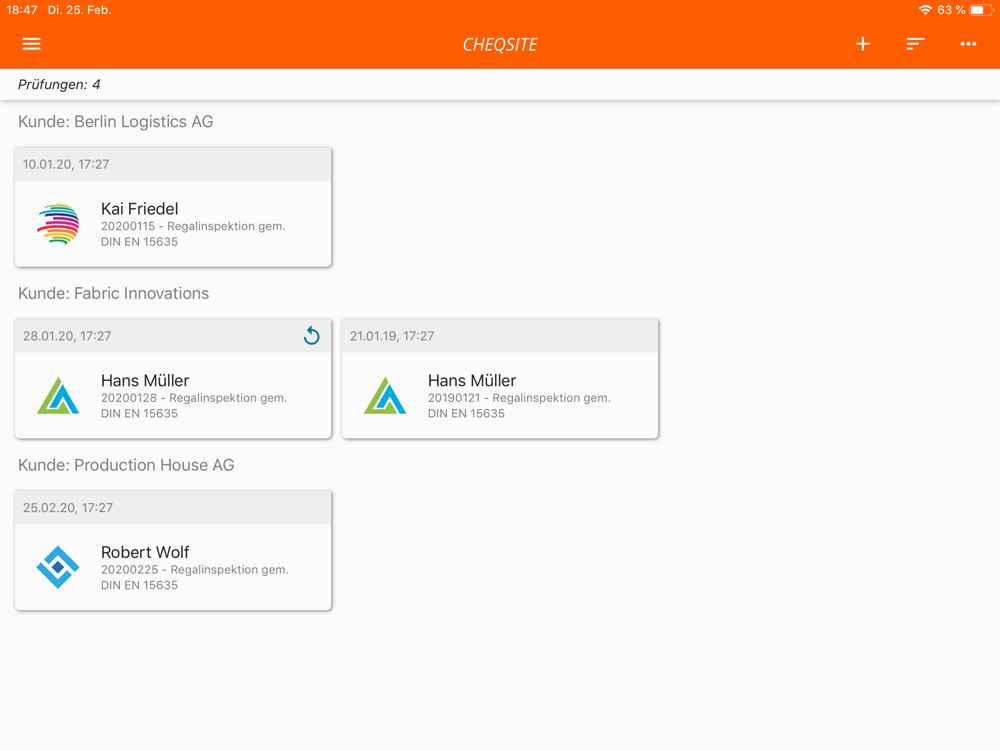Tap the triangle logo on 20200128 card
The image size is (1000, 750).
58,395
